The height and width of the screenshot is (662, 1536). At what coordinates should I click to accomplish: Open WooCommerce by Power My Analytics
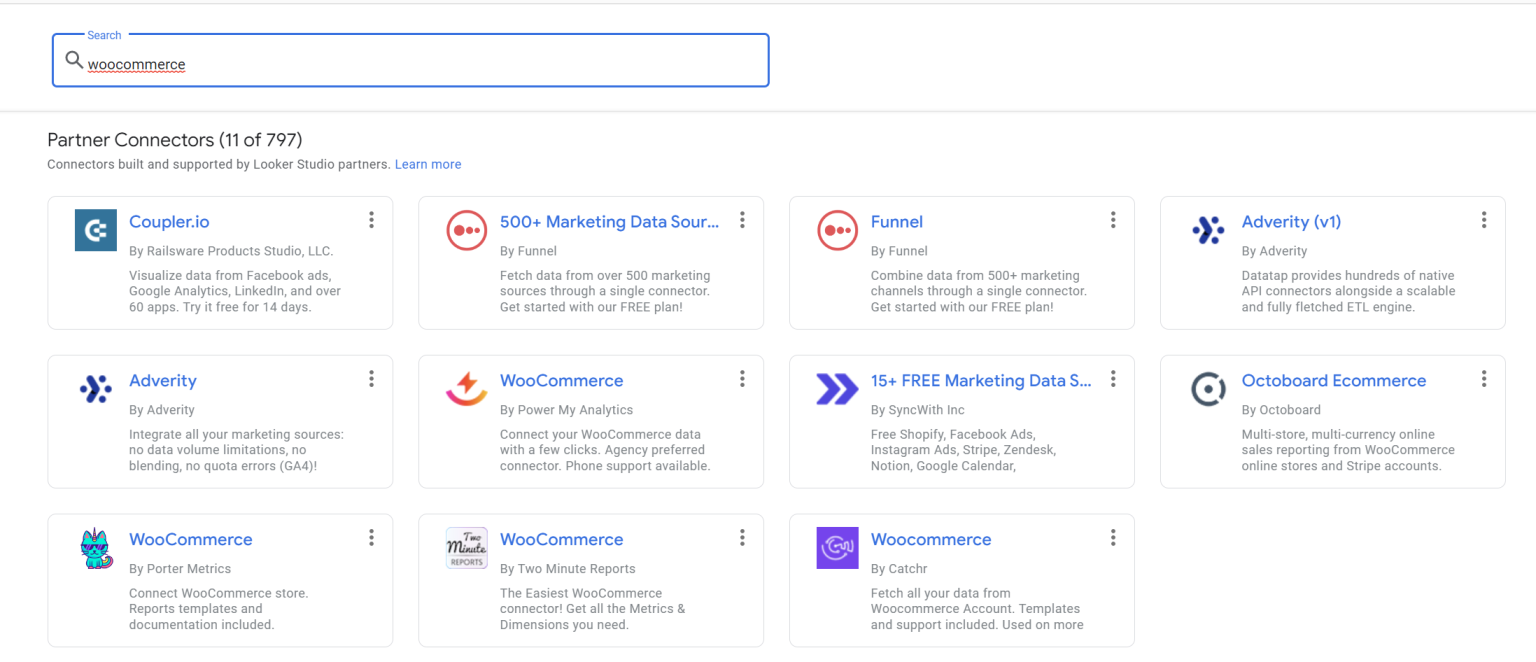(562, 381)
